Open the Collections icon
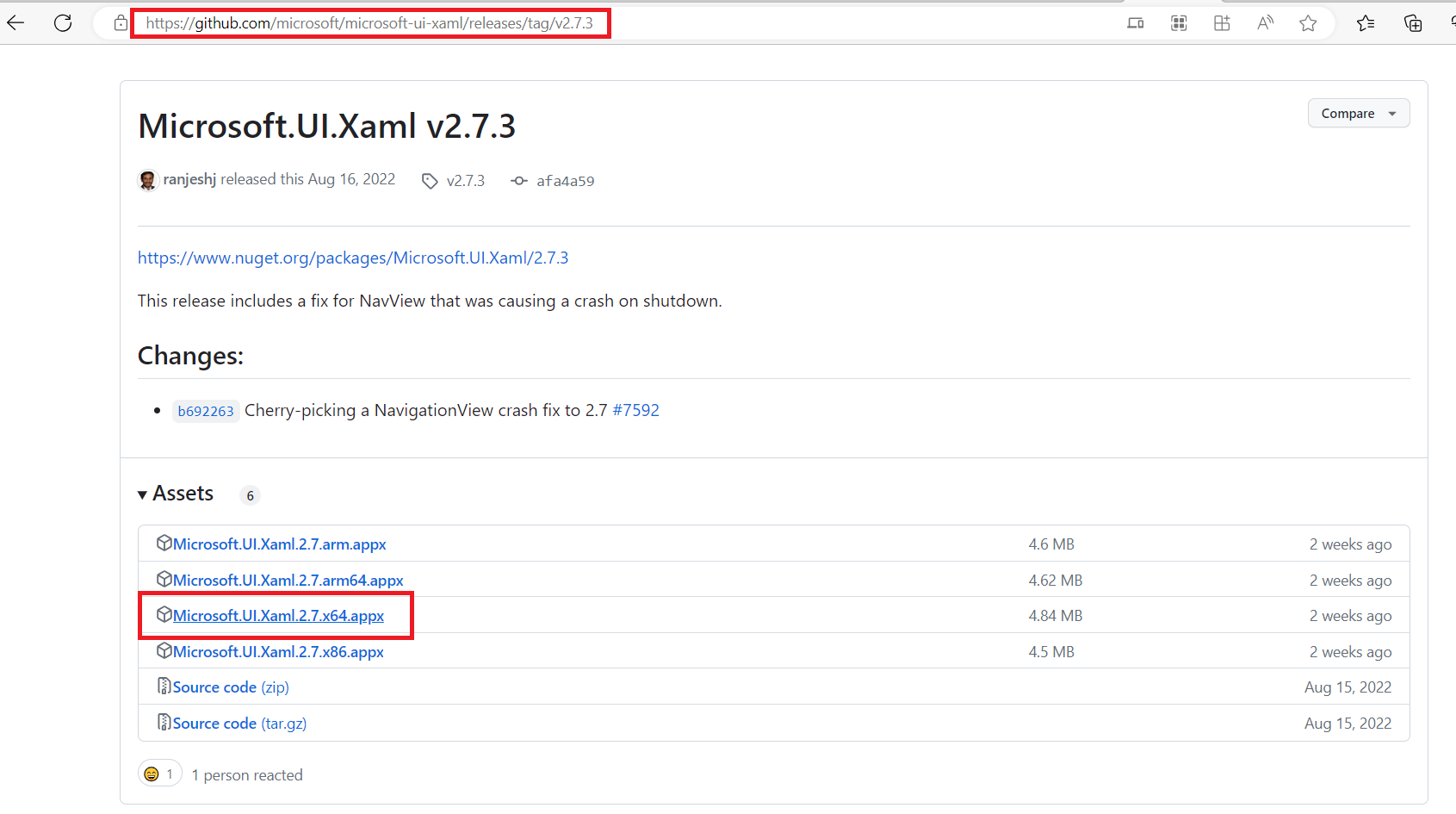1456x814 pixels. tap(1413, 23)
